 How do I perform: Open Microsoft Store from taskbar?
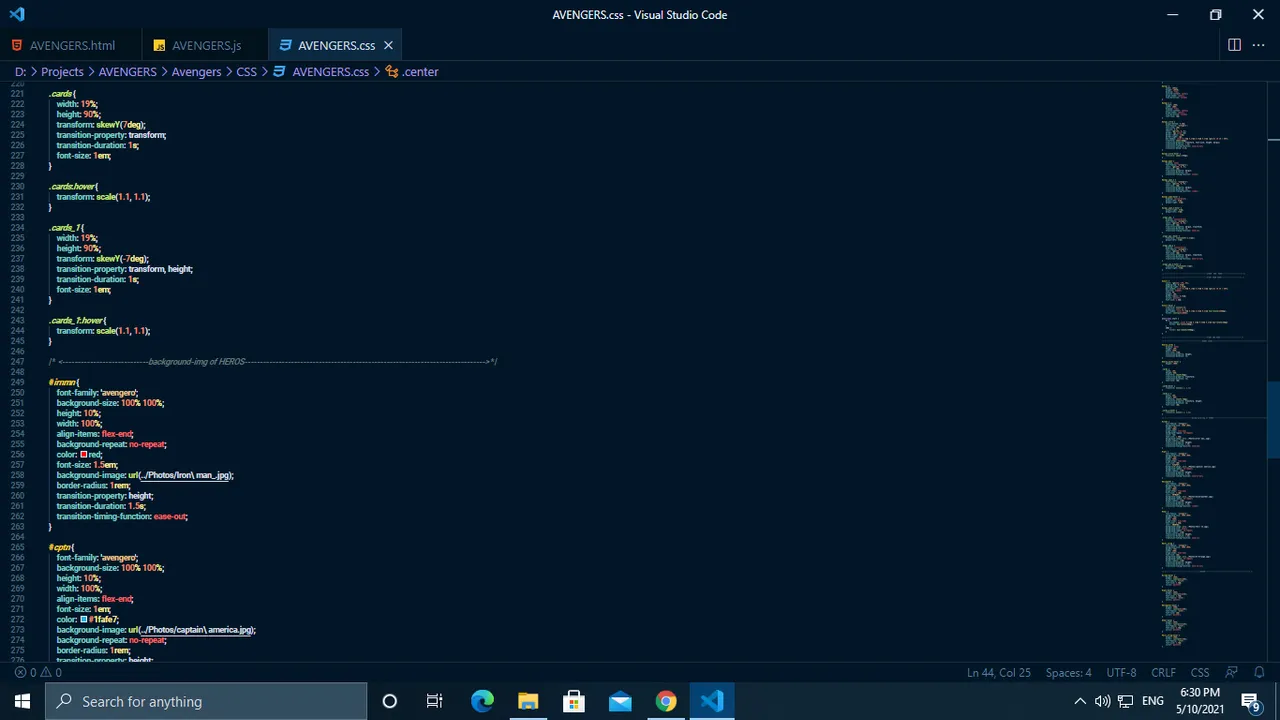574,701
